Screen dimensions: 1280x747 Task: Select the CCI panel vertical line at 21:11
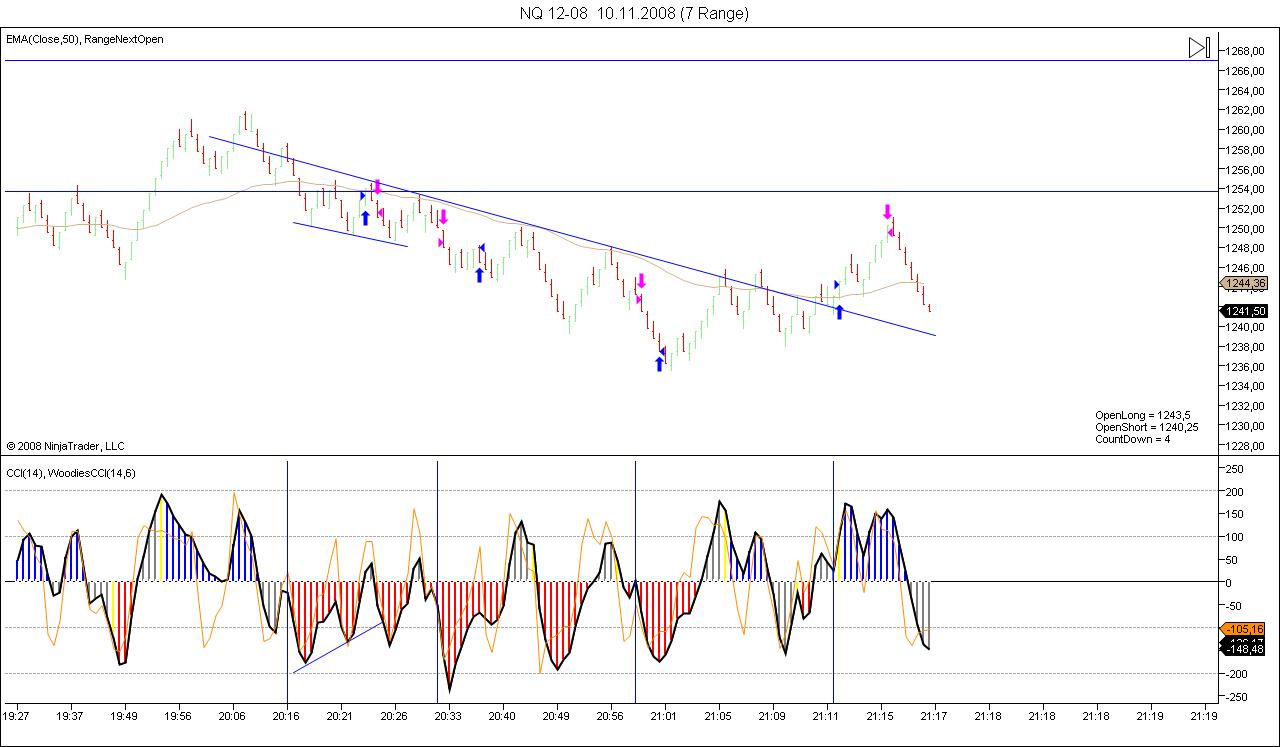(833, 582)
